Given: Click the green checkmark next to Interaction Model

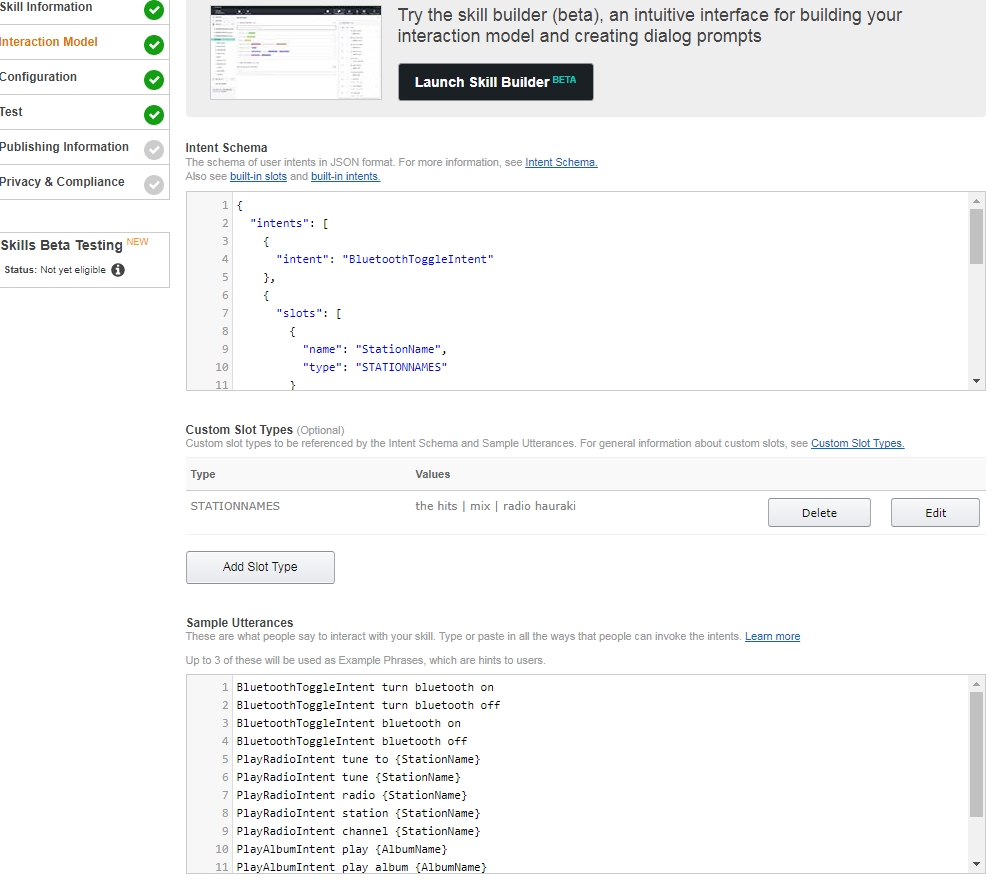Looking at the screenshot, I should [x=153, y=45].
